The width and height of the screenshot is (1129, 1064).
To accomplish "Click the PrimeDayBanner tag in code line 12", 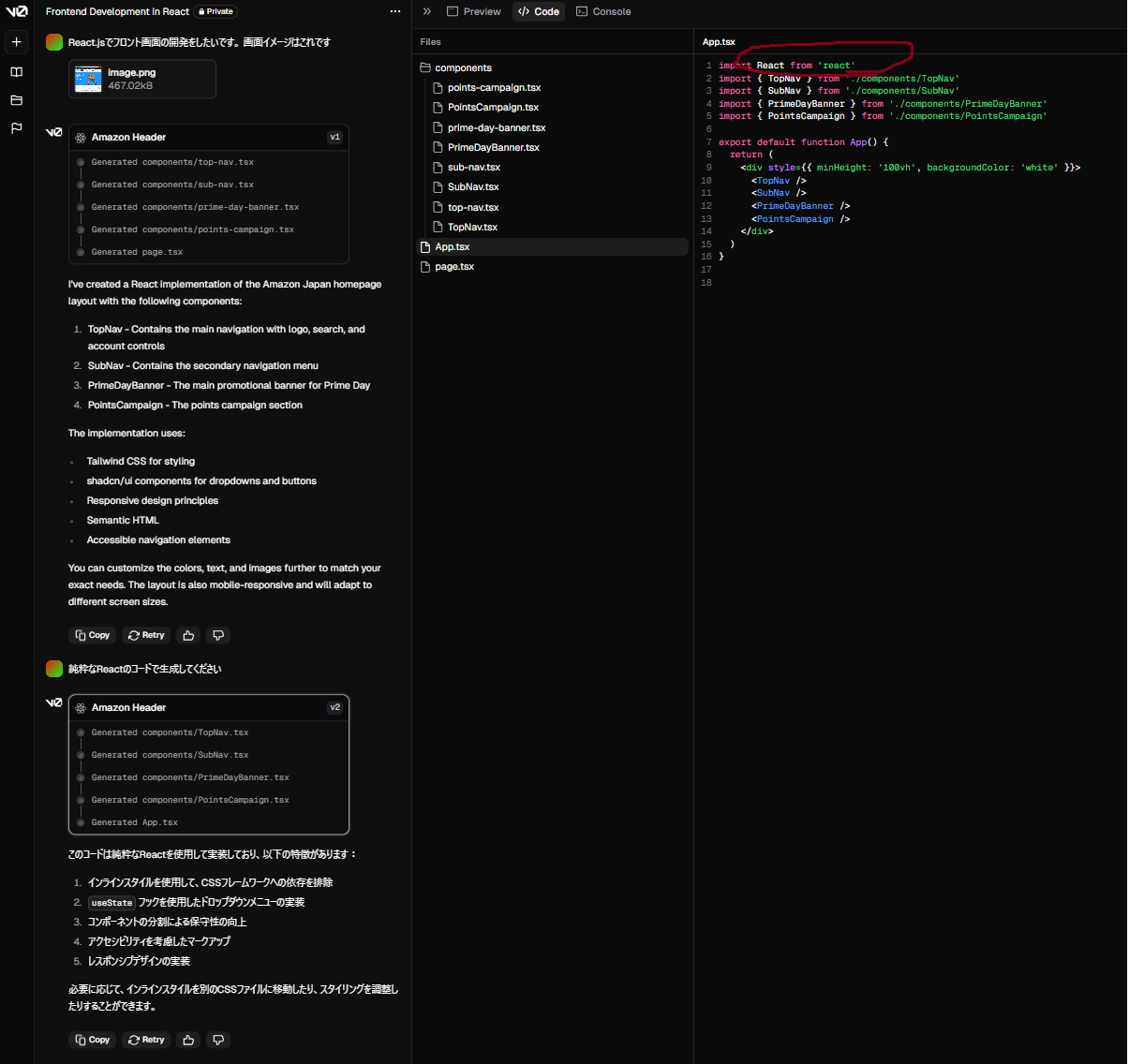I will pos(795,206).
